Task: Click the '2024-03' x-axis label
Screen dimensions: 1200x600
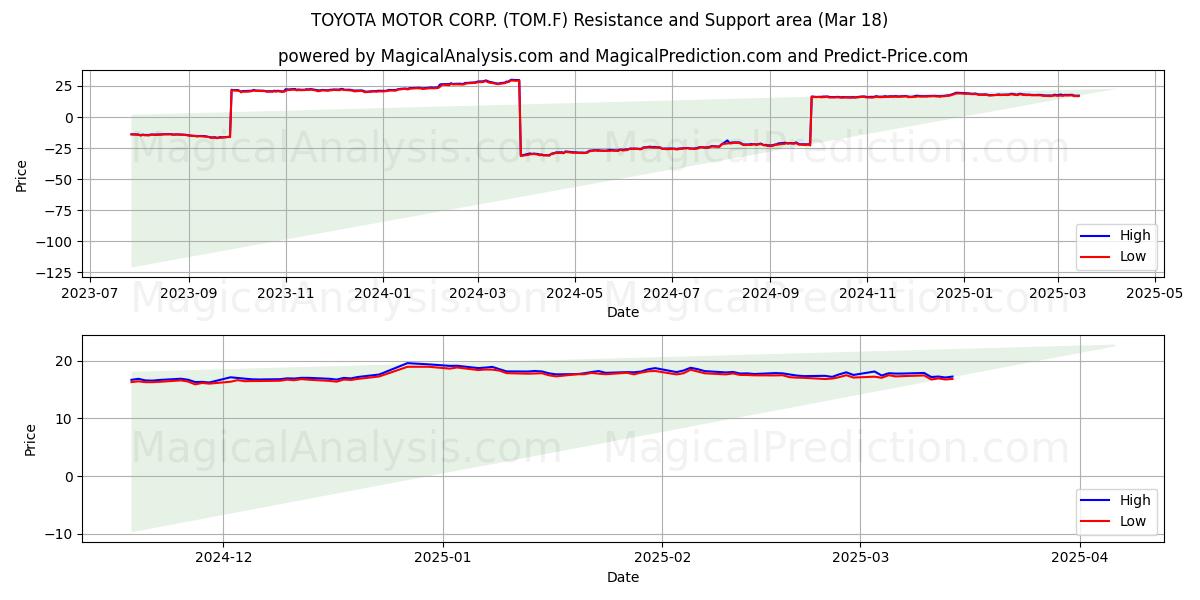Action: [477, 294]
